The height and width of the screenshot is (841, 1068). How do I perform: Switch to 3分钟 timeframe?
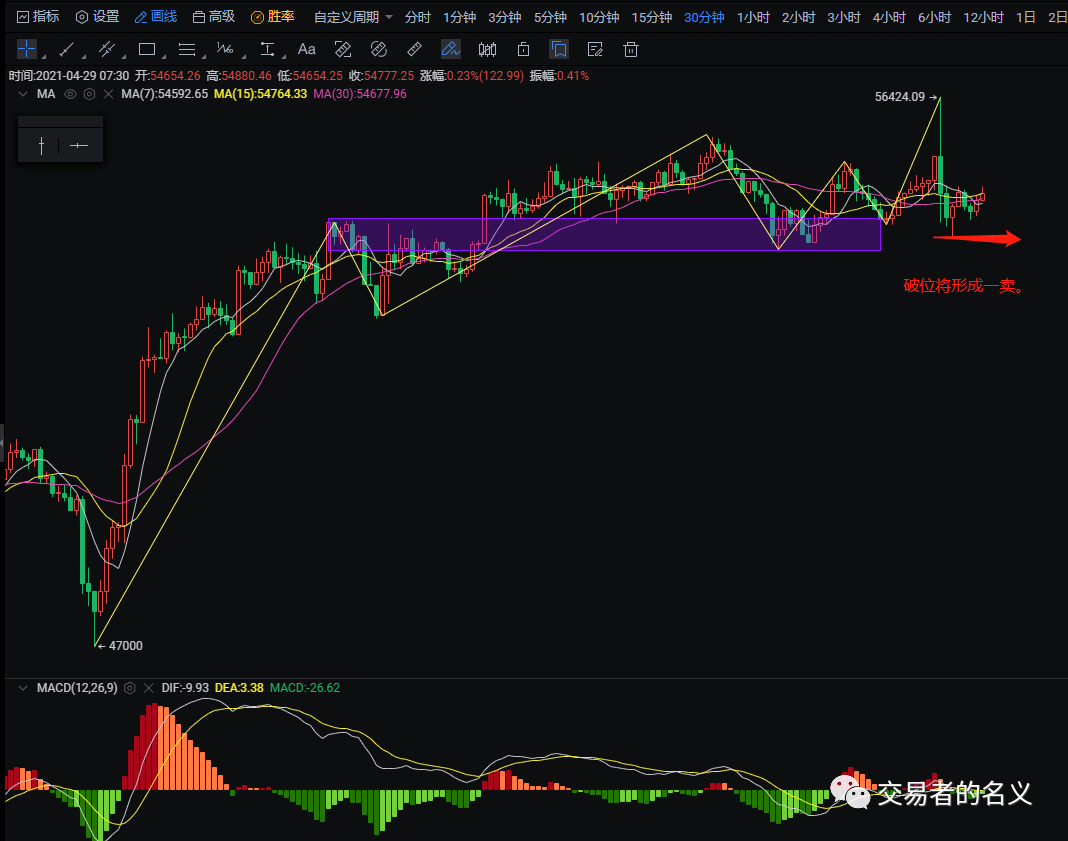click(x=505, y=17)
